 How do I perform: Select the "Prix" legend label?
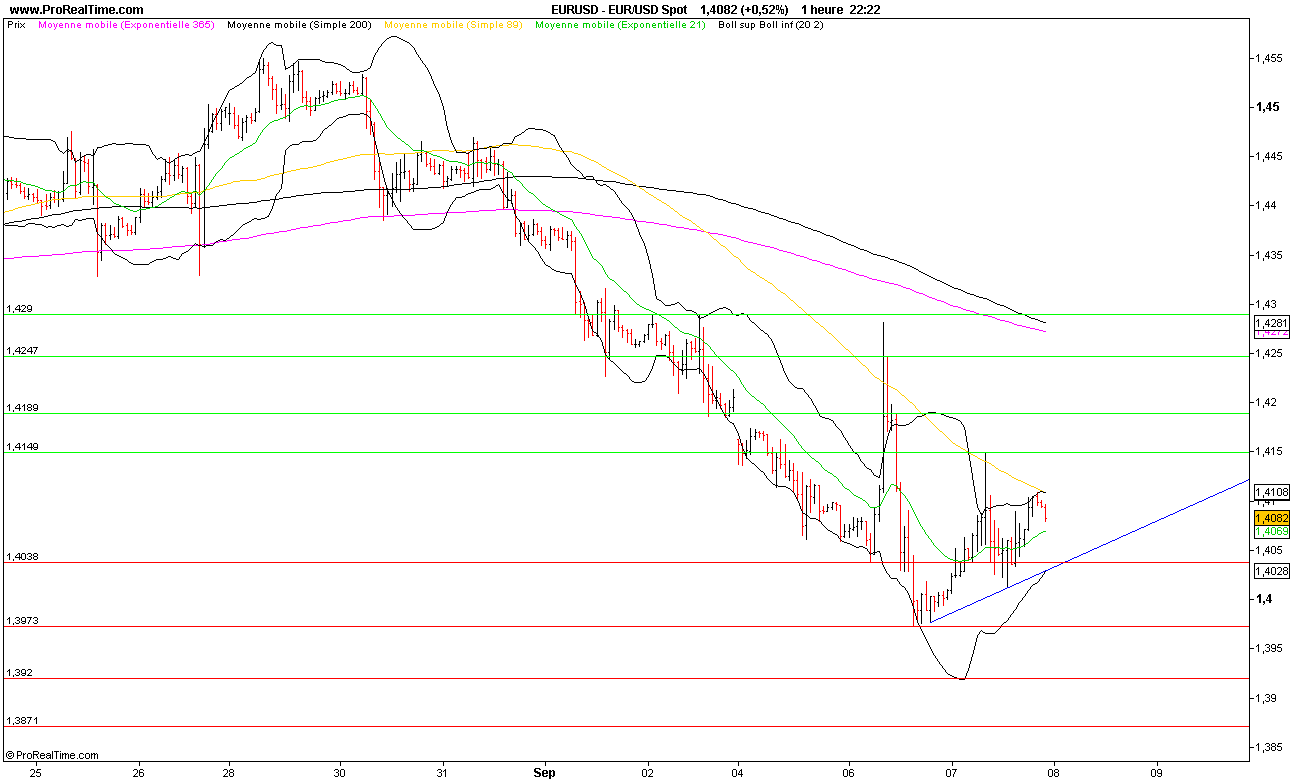16,24
